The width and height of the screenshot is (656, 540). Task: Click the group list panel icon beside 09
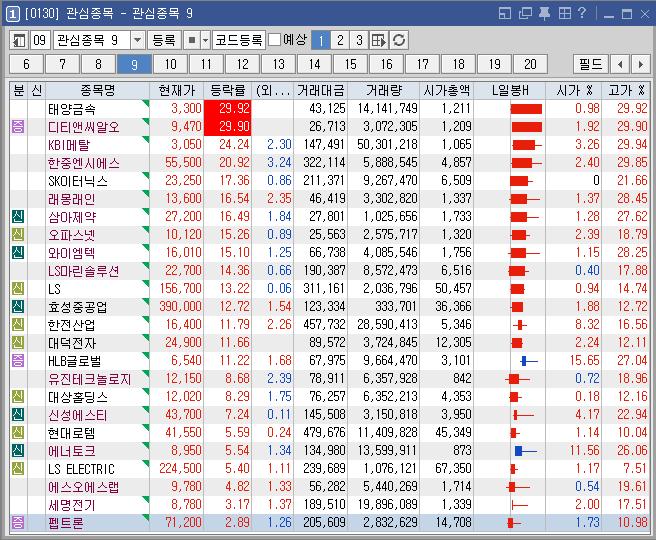tap(19, 40)
